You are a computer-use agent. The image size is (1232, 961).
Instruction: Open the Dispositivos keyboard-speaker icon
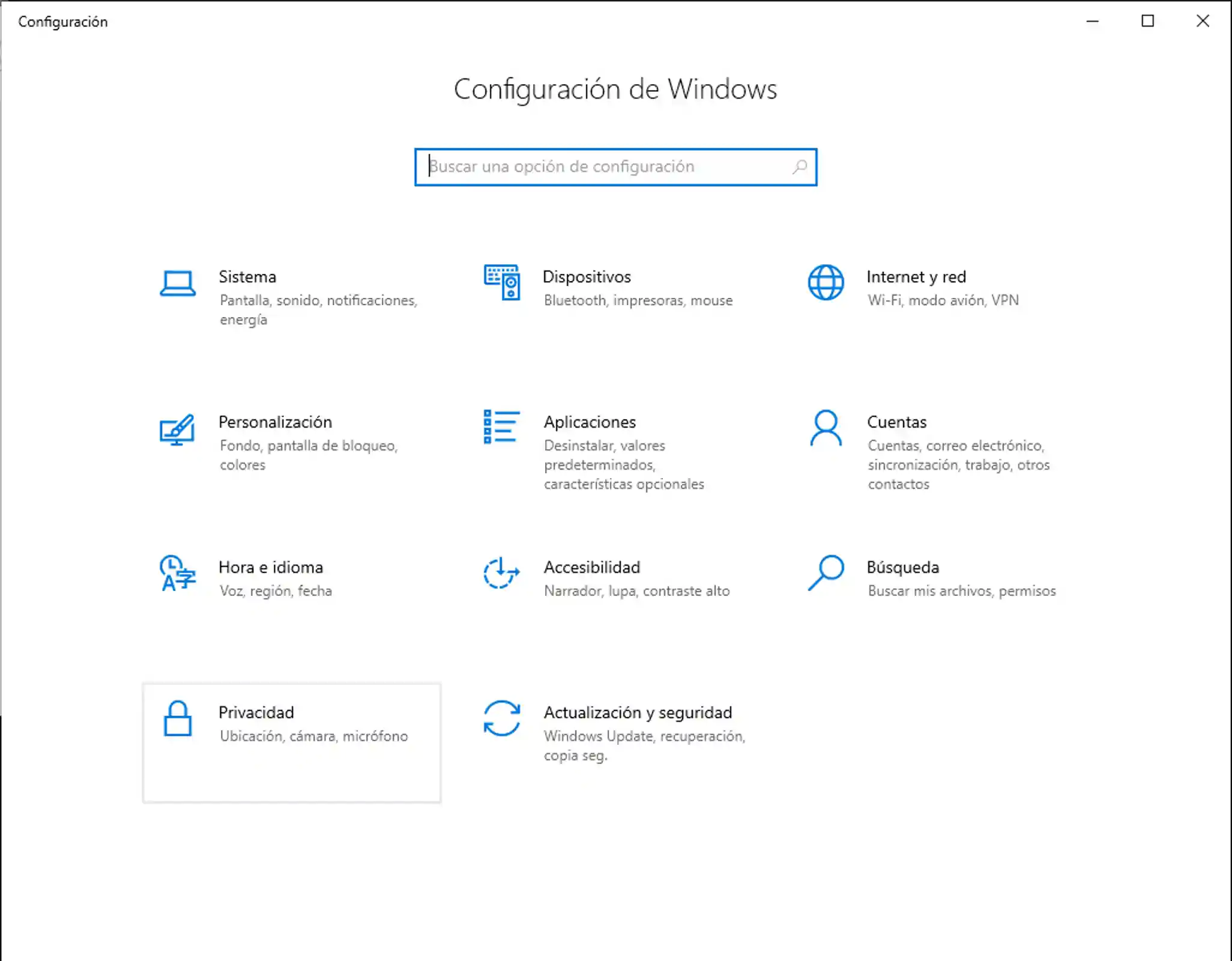tap(502, 282)
